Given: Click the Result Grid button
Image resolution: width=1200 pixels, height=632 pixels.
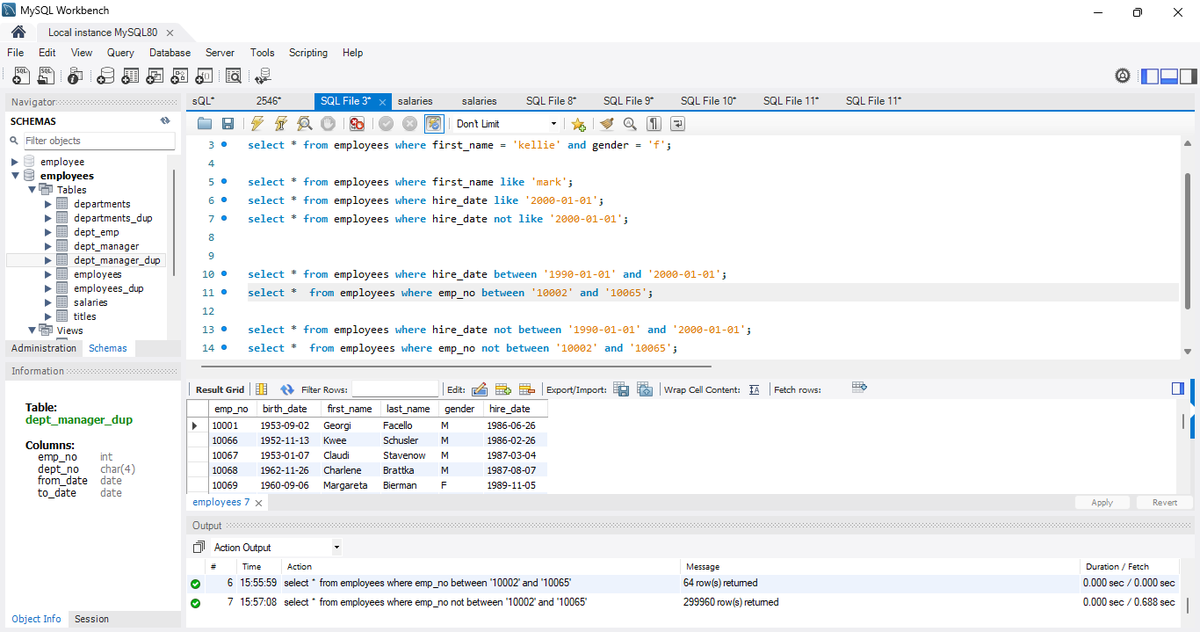Looking at the screenshot, I should pyautogui.click(x=219, y=390).
